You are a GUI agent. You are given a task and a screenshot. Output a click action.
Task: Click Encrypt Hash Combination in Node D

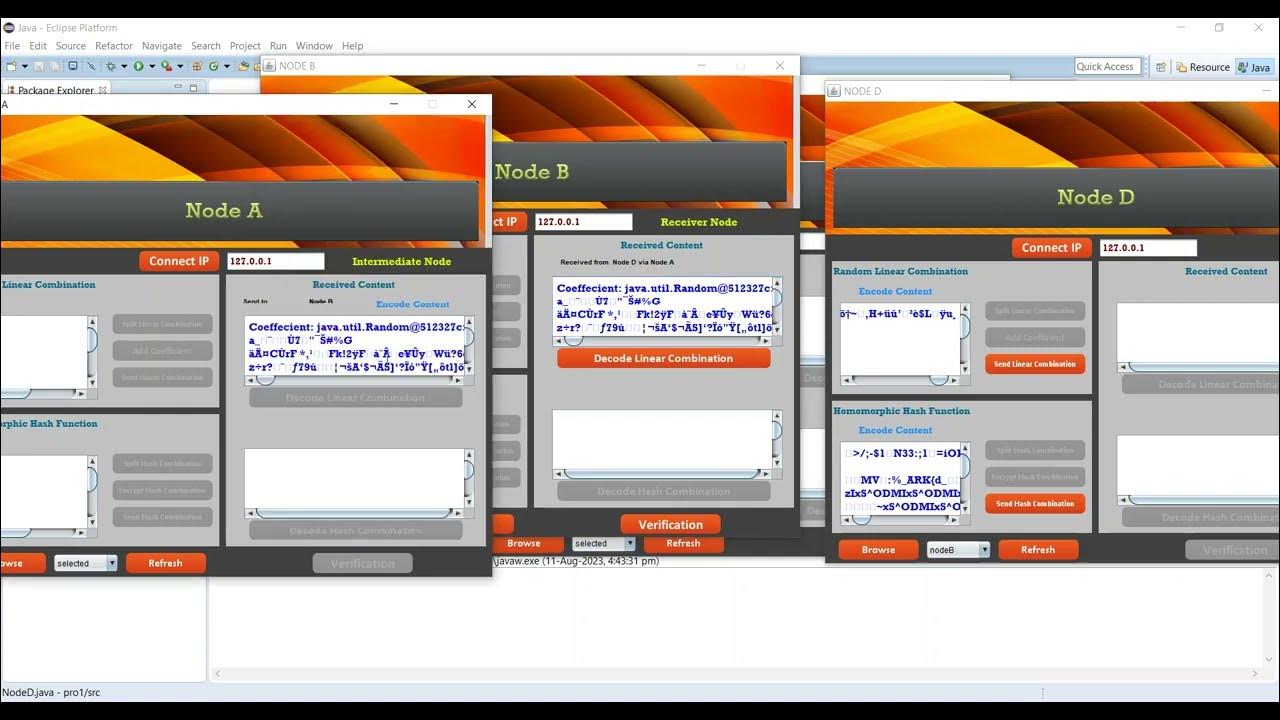coord(1035,477)
